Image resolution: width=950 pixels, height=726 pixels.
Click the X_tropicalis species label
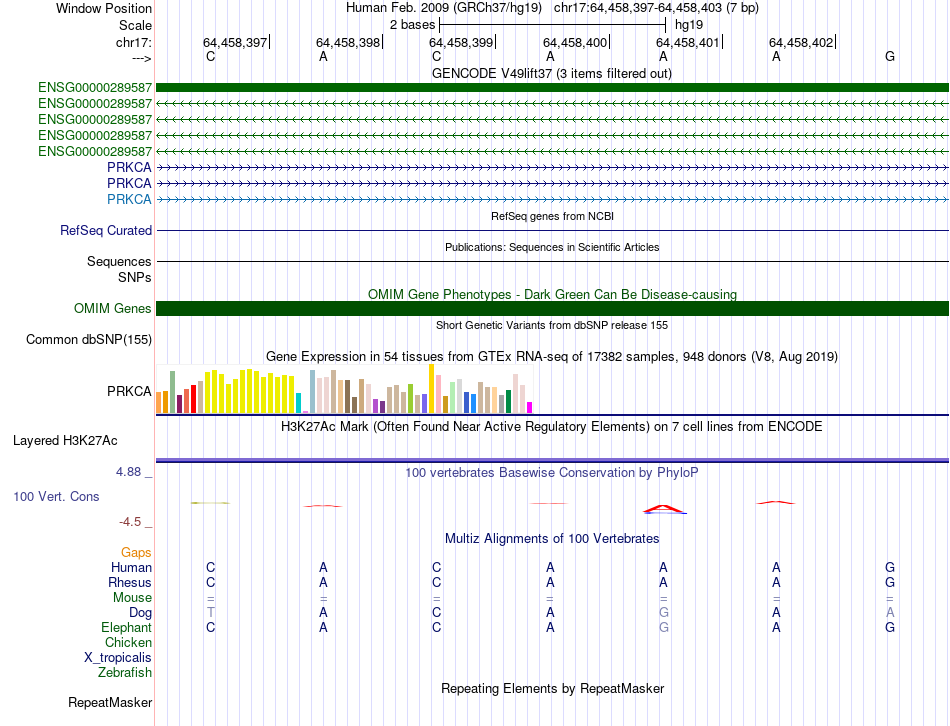pos(118,658)
